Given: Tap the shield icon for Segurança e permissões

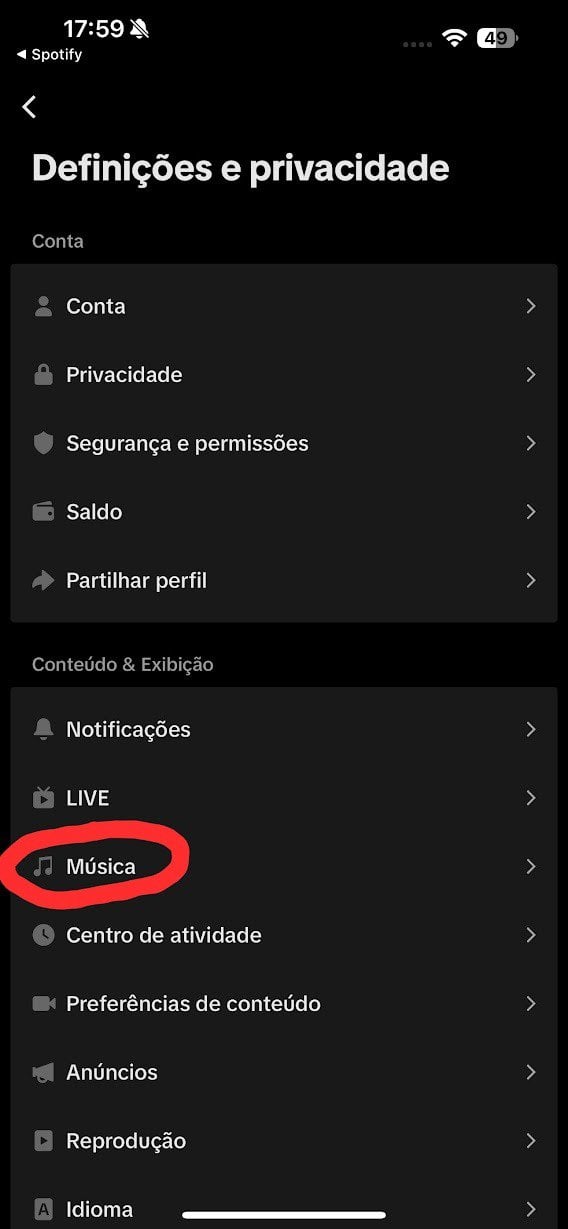Looking at the screenshot, I should point(43,443).
